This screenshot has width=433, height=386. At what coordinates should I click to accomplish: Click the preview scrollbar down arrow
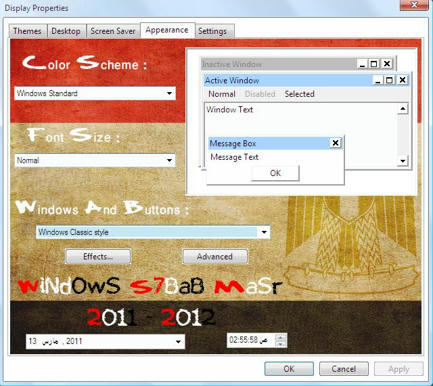(403, 161)
